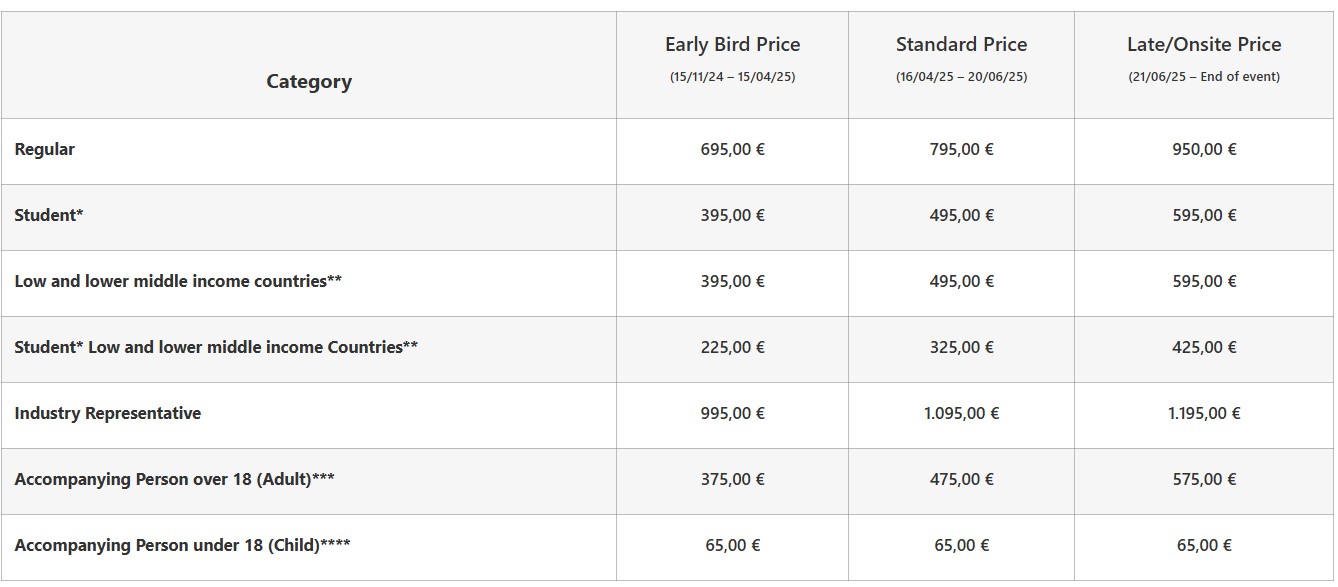Select the 475,00 € Adult standard price

[961, 480]
